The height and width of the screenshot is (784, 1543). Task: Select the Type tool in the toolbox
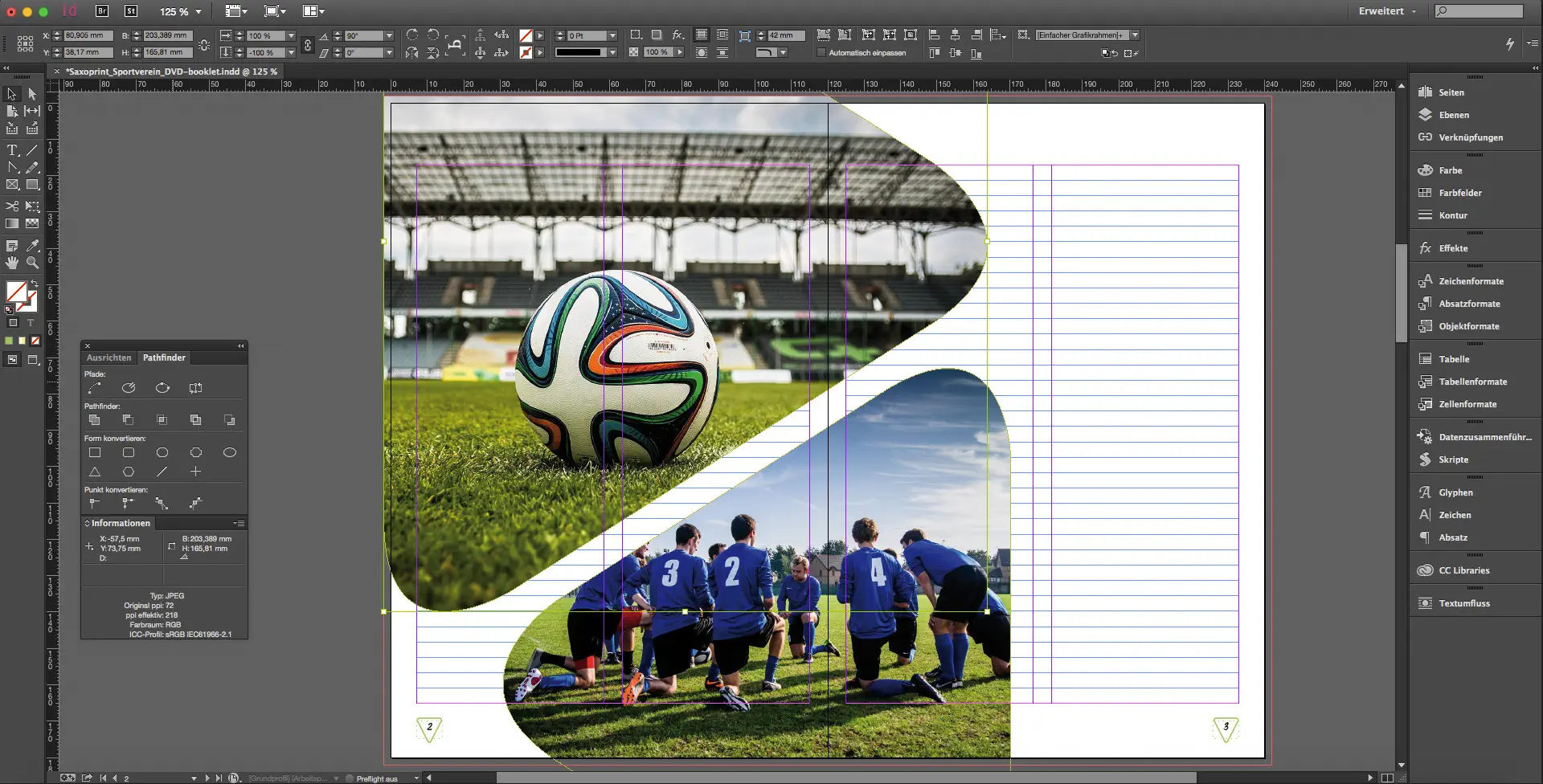(12, 150)
